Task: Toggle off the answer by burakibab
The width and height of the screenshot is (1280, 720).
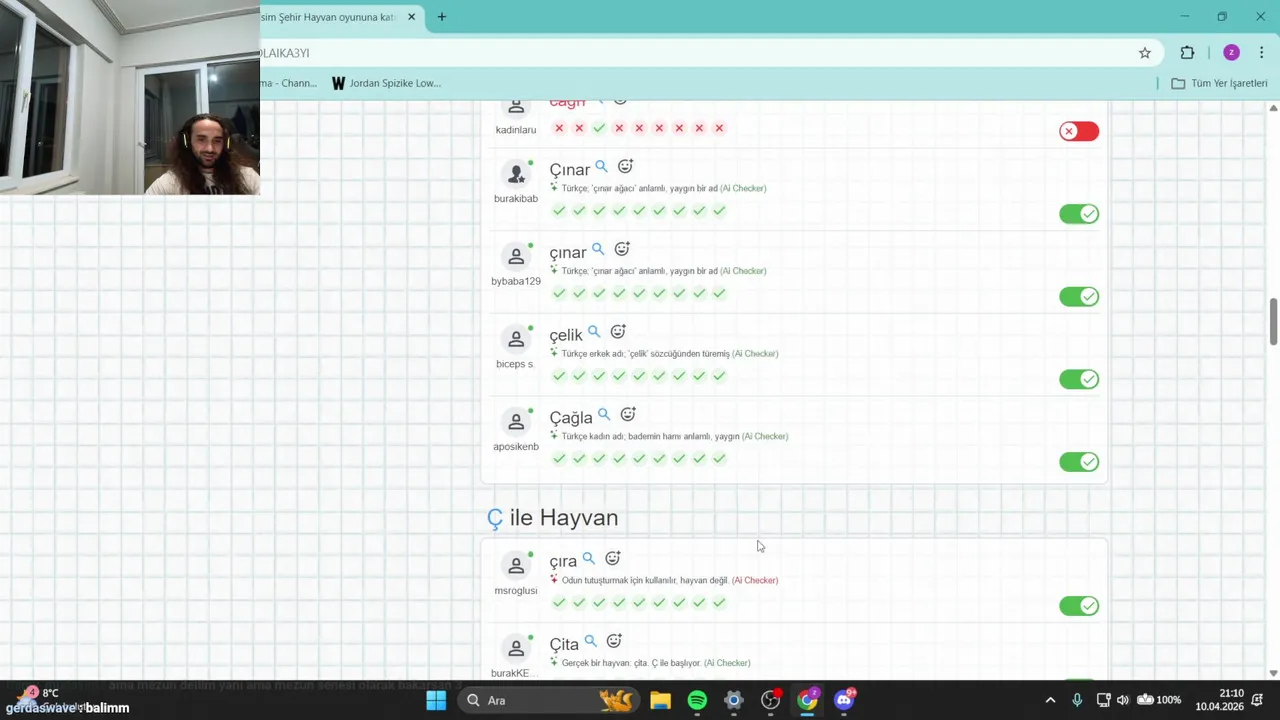Action: pos(1079,214)
